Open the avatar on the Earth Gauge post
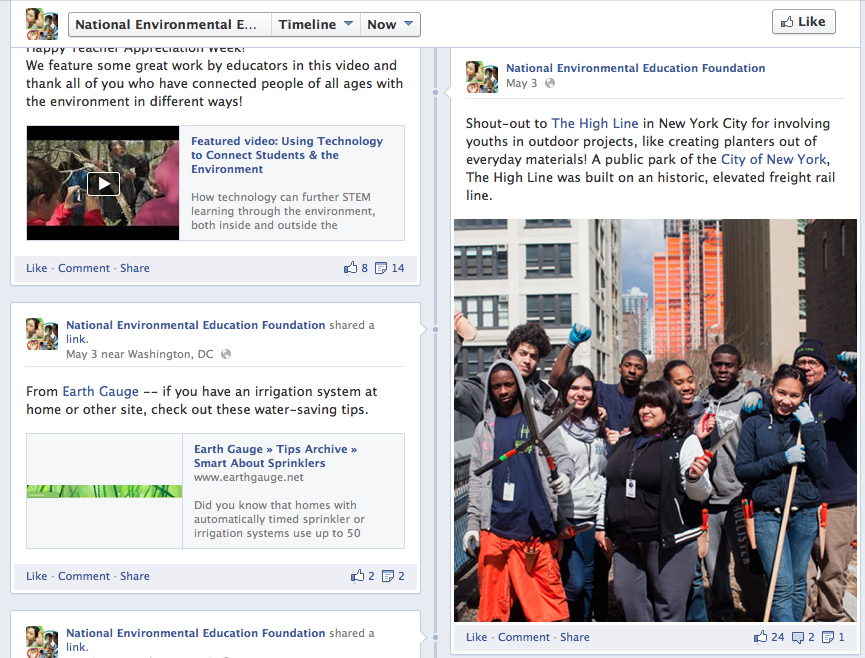 (x=42, y=334)
